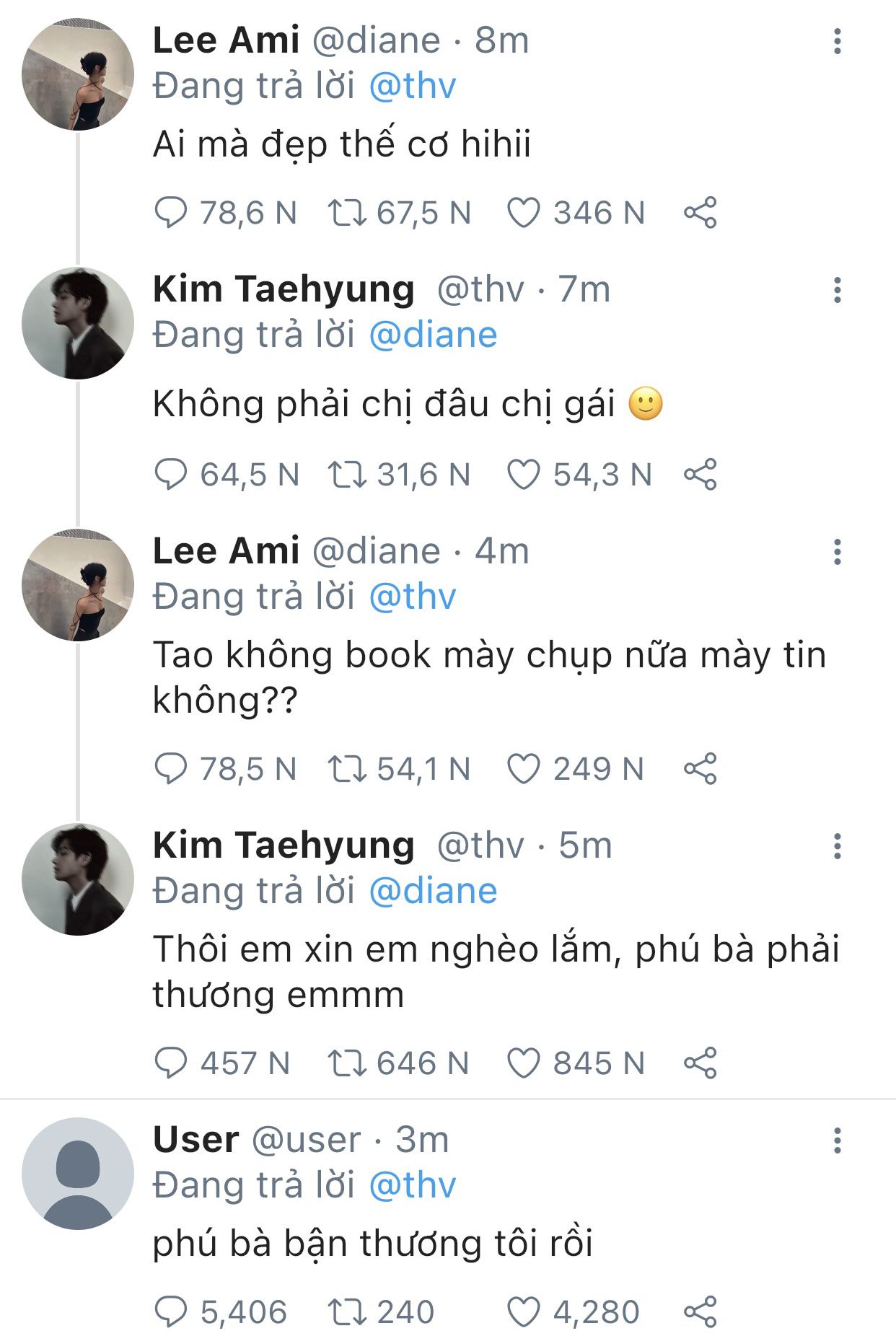The image size is (896, 1336).
Task: Open more options menu on User's tweet
Action: 837,1141
